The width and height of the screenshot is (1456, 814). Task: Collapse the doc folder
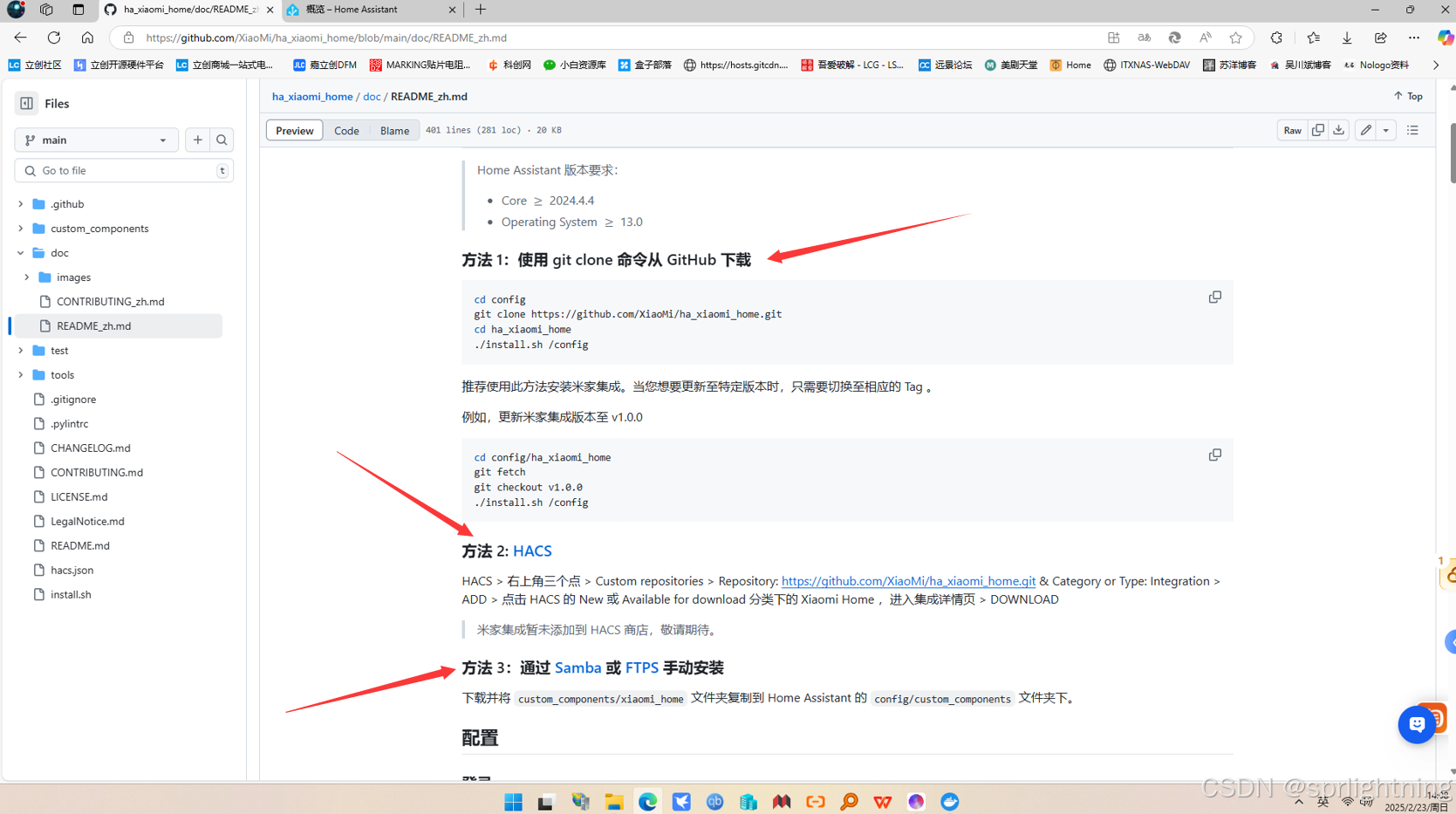point(20,253)
